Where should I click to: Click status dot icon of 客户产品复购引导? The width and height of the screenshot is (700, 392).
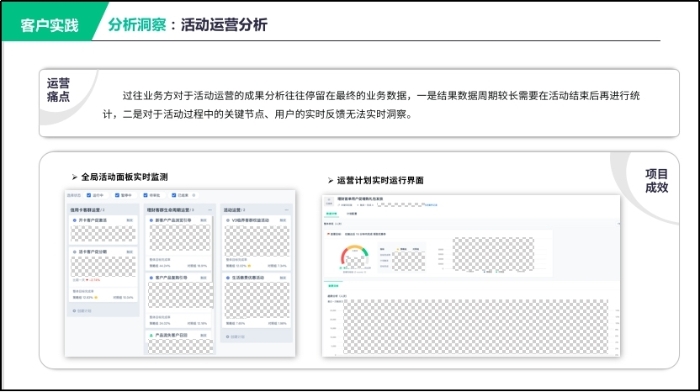(x=151, y=277)
